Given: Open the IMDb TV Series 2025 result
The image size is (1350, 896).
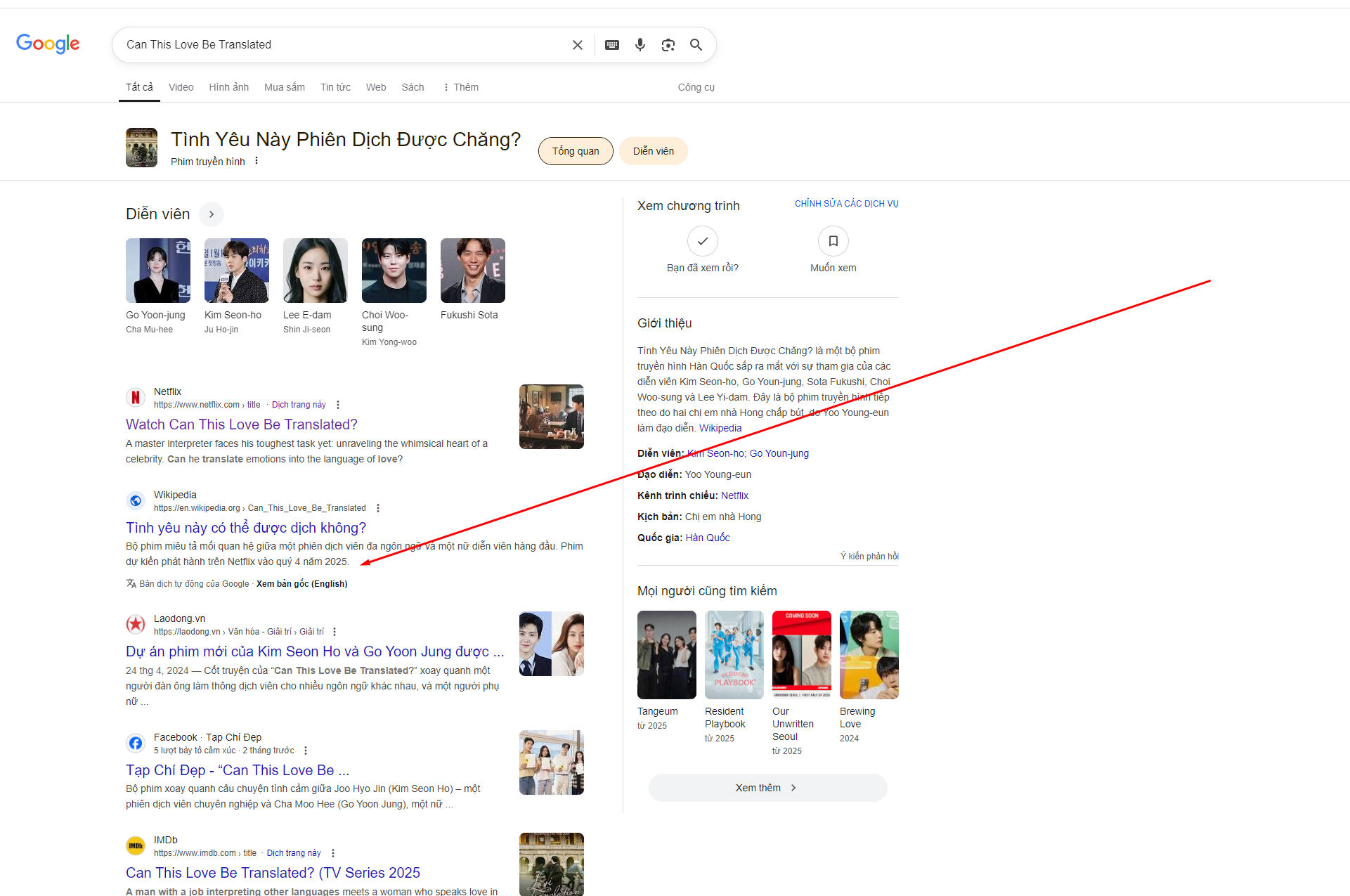Looking at the screenshot, I should (x=273, y=873).
